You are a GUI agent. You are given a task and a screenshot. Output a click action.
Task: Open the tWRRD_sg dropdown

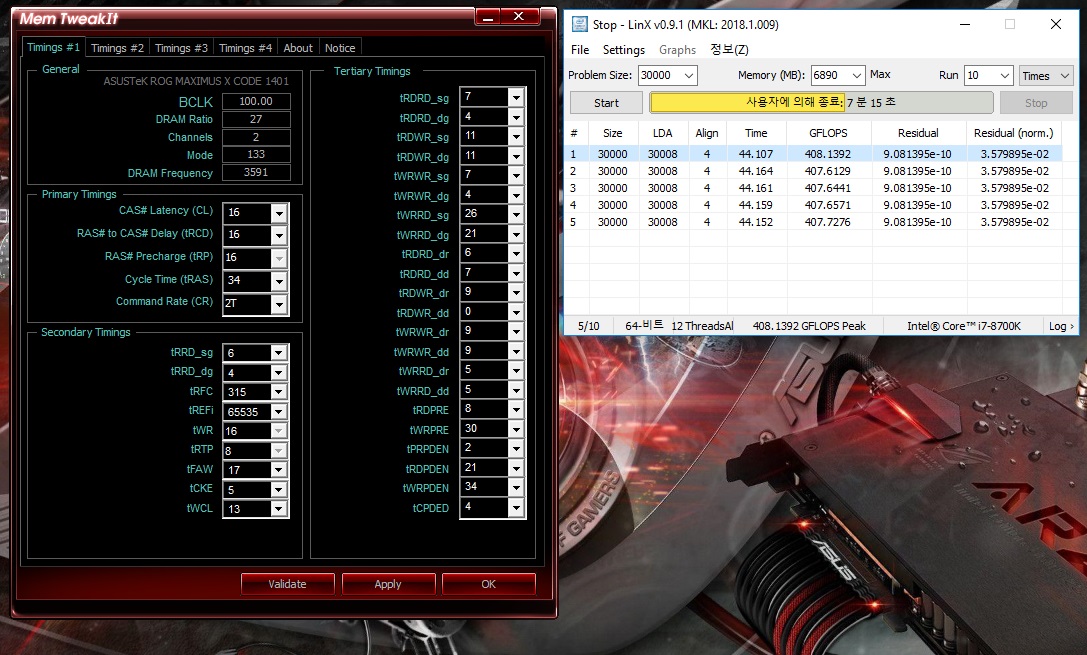pyautogui.click(x=516, y=215)
